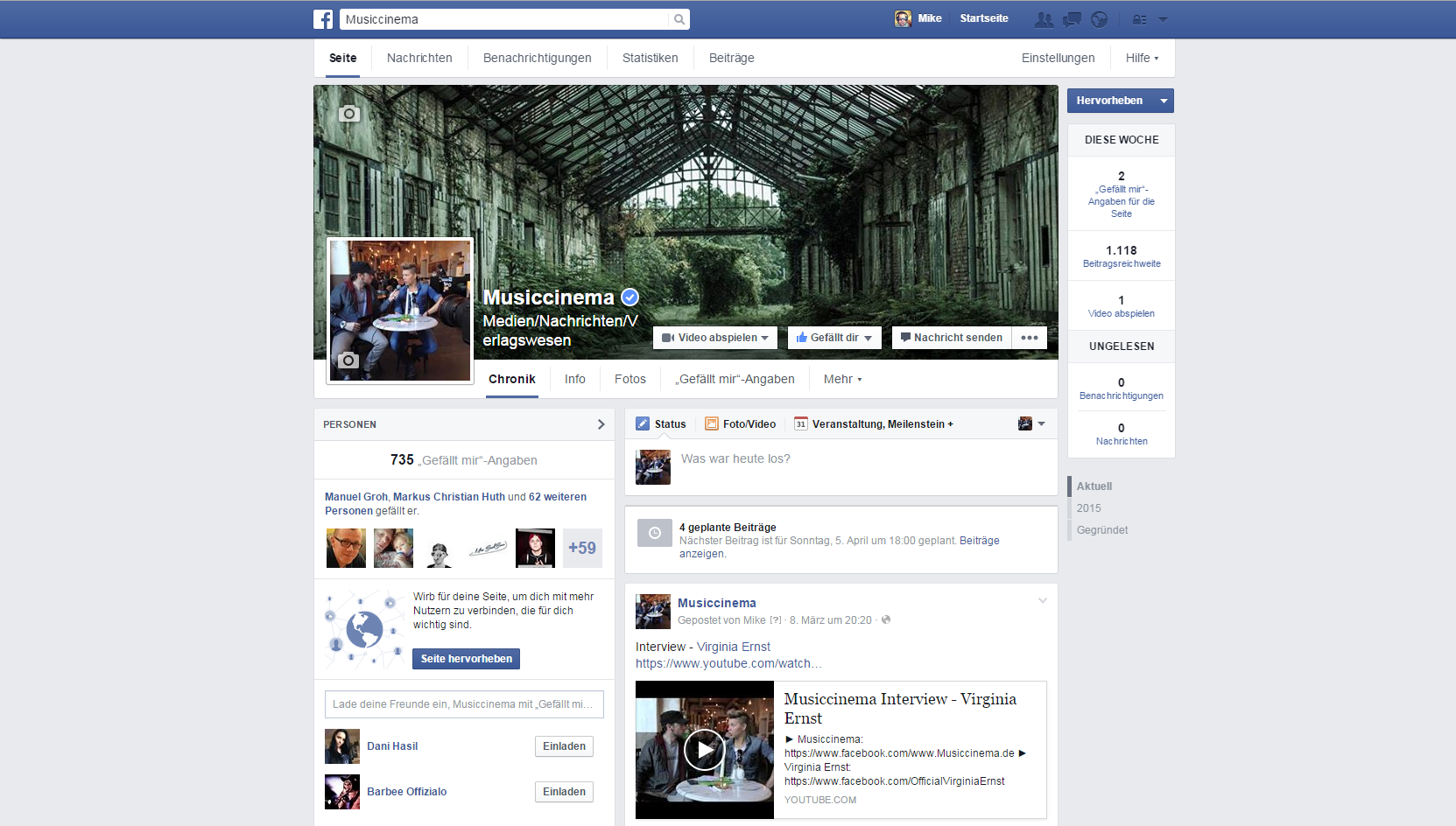Click the invite friends input field
This screenshot has width=1456, height=826.
(464, 704)
